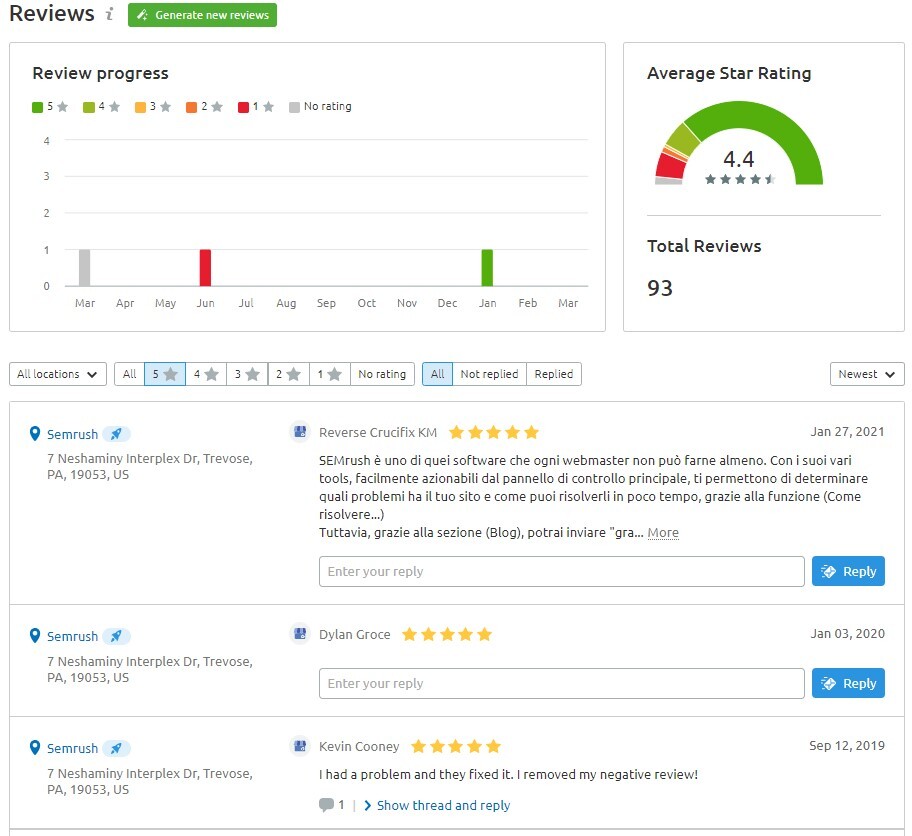Enable the No rating filter
The image size is (912, 836).
(x=382, y=373)
